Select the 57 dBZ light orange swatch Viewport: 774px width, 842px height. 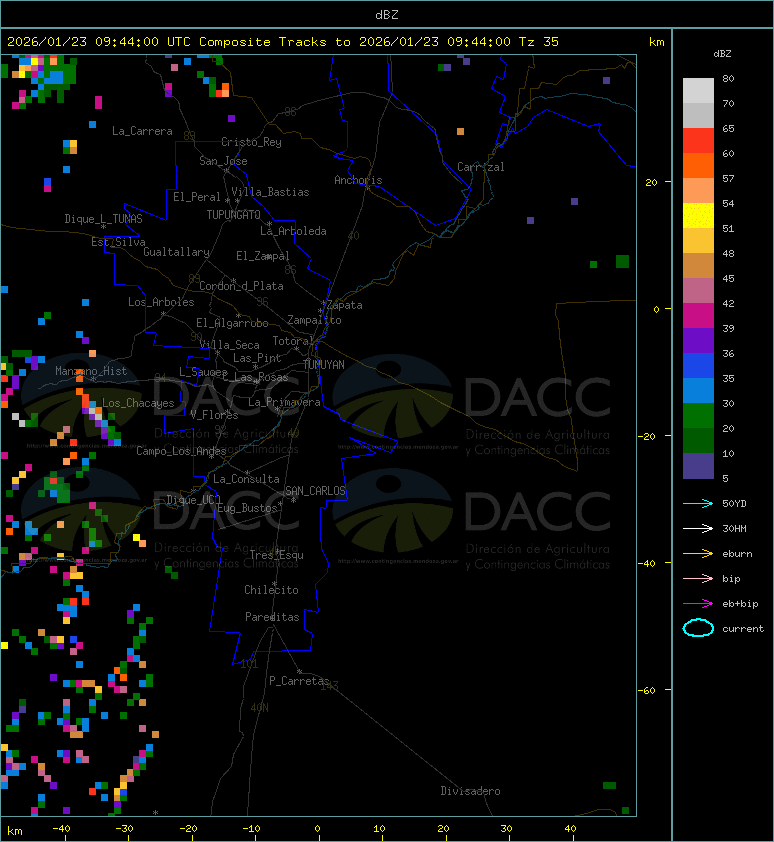tap(698, 191)
